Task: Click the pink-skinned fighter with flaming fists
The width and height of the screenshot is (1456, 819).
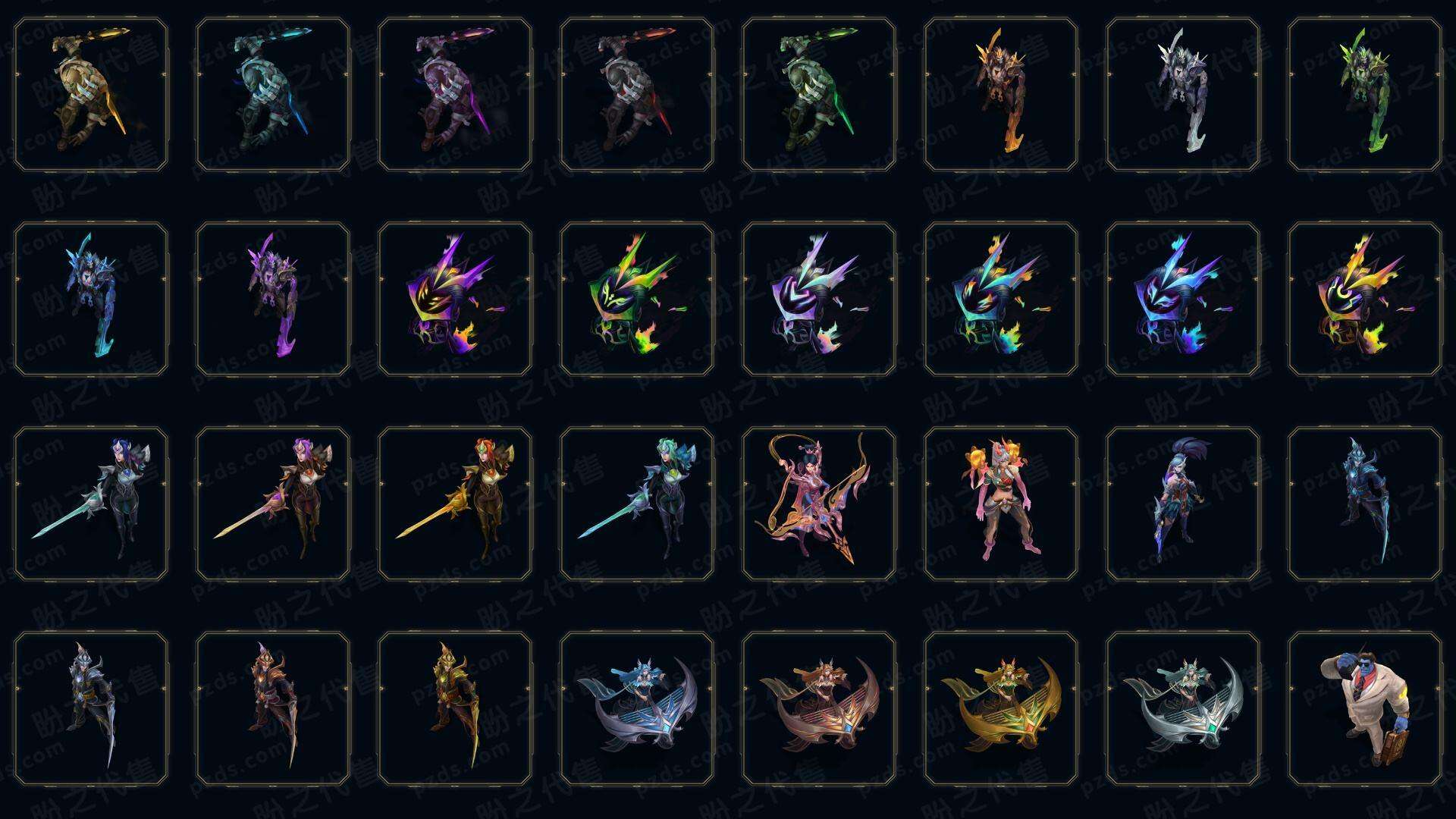Action: (x=1001, y=504)
